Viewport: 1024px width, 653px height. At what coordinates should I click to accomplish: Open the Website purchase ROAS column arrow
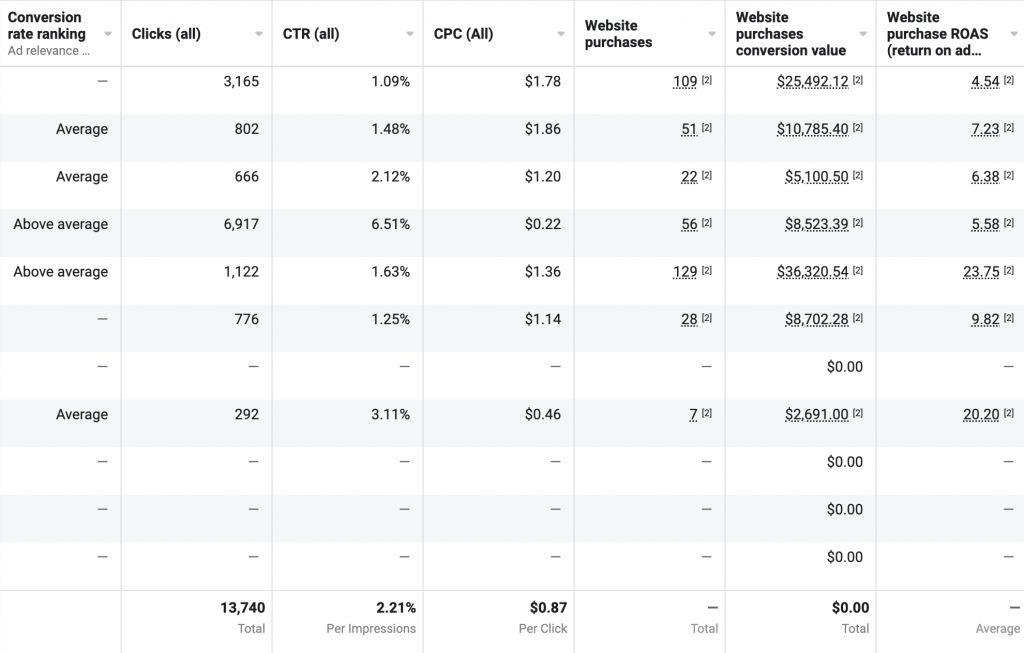tap(1014, 32)
